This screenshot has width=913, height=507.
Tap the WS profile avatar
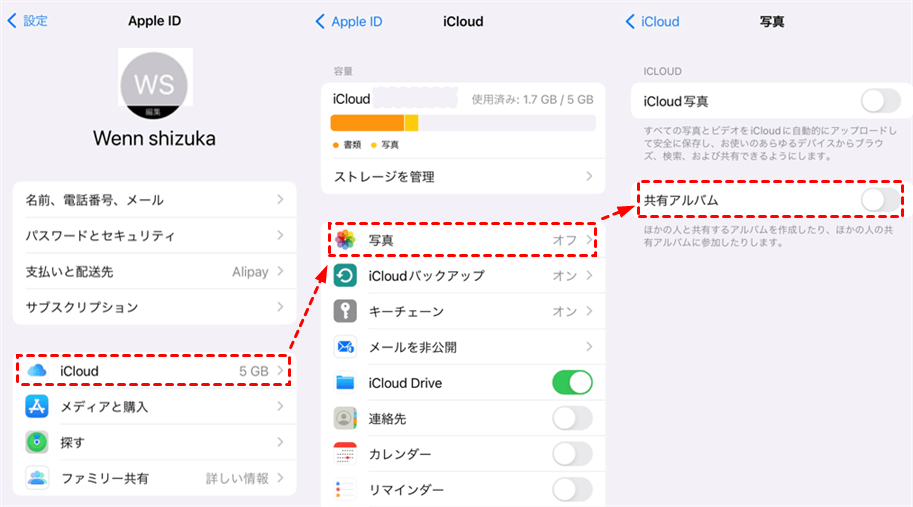pos(154,85)
